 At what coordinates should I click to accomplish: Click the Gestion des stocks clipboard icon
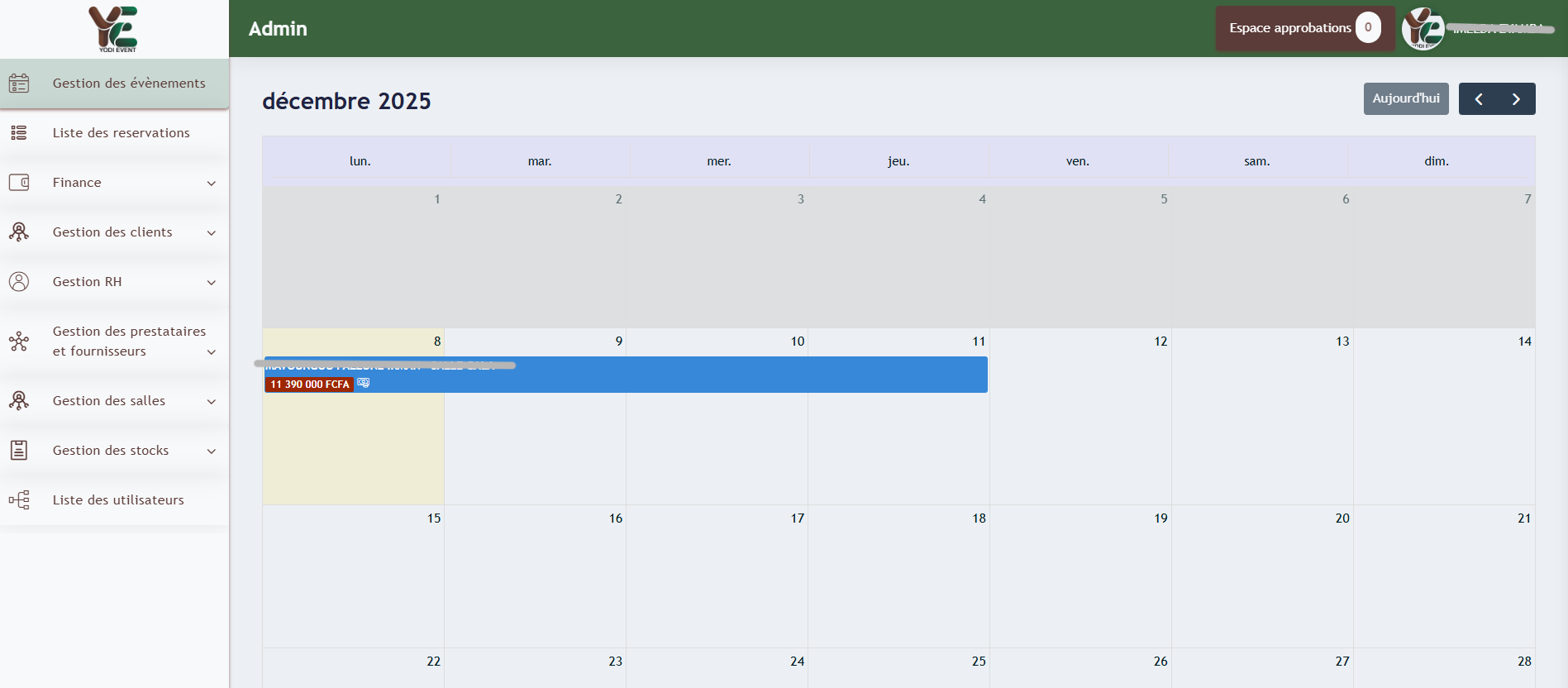tap(19, 451)
